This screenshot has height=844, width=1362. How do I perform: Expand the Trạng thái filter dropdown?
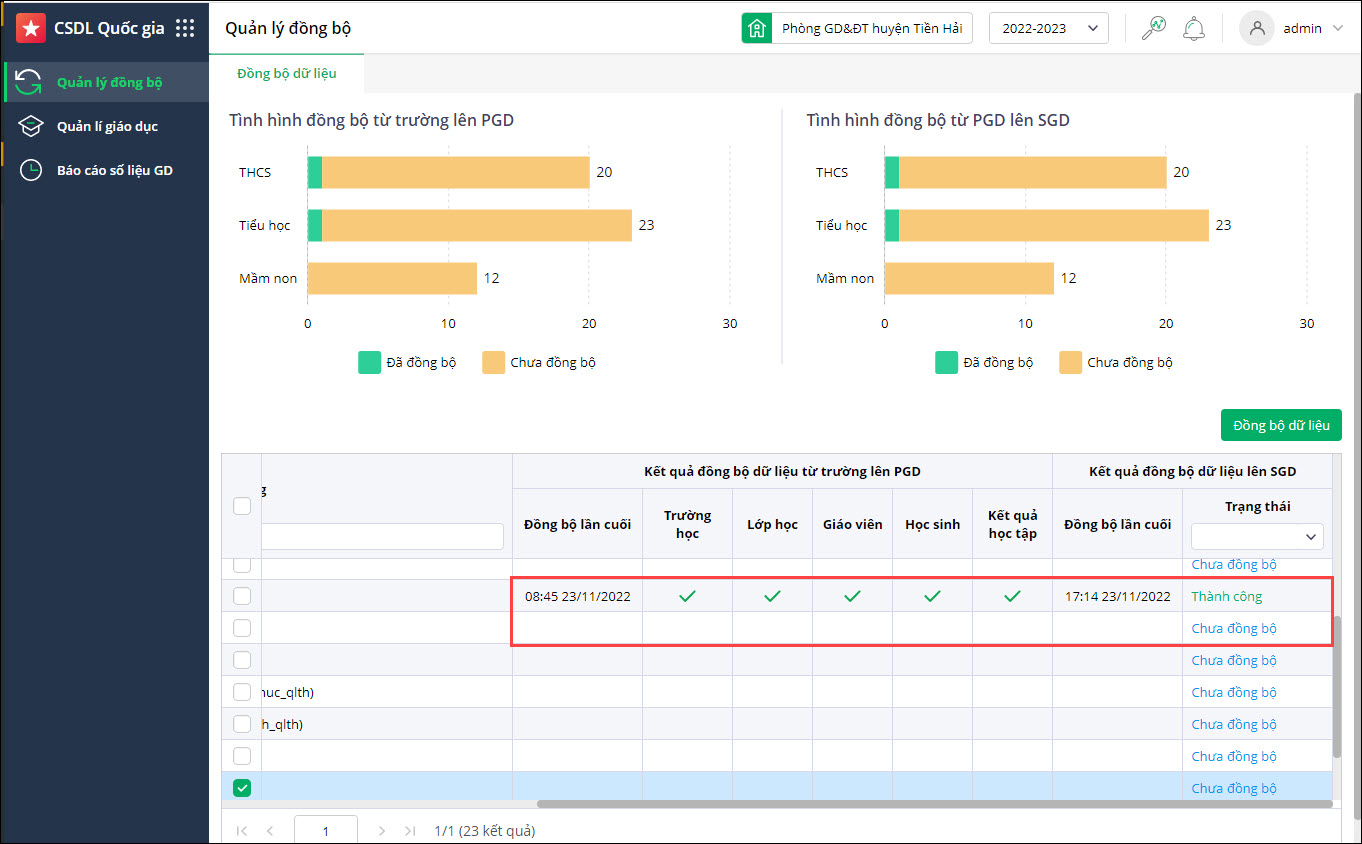(1256, 537)
